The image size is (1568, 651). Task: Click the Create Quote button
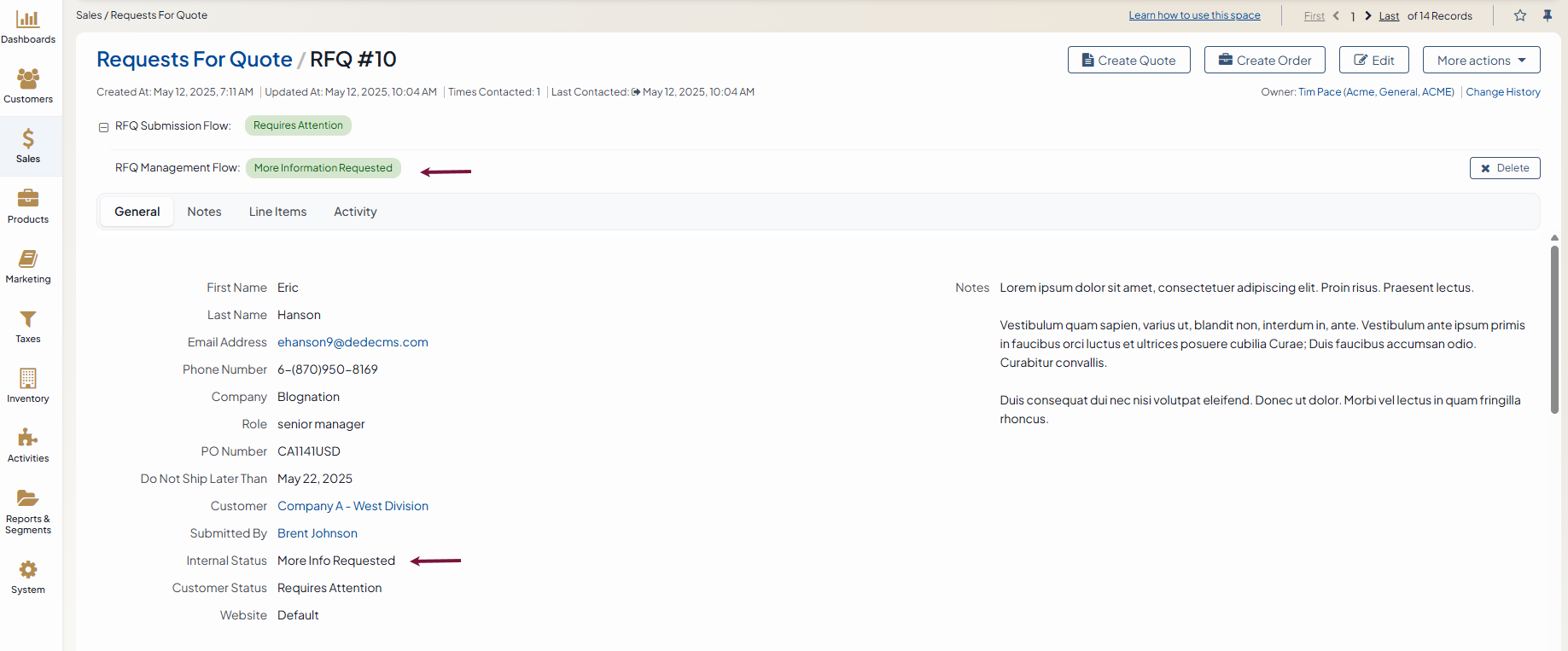click(x=1129, y=60)
